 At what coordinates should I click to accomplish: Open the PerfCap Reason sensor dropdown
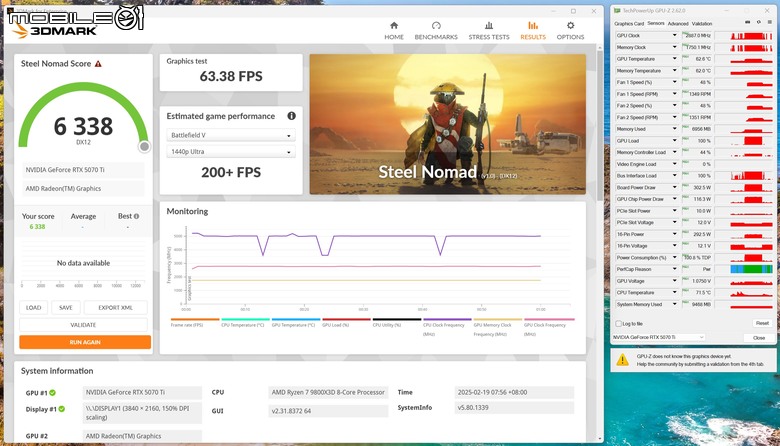[675, 269]
